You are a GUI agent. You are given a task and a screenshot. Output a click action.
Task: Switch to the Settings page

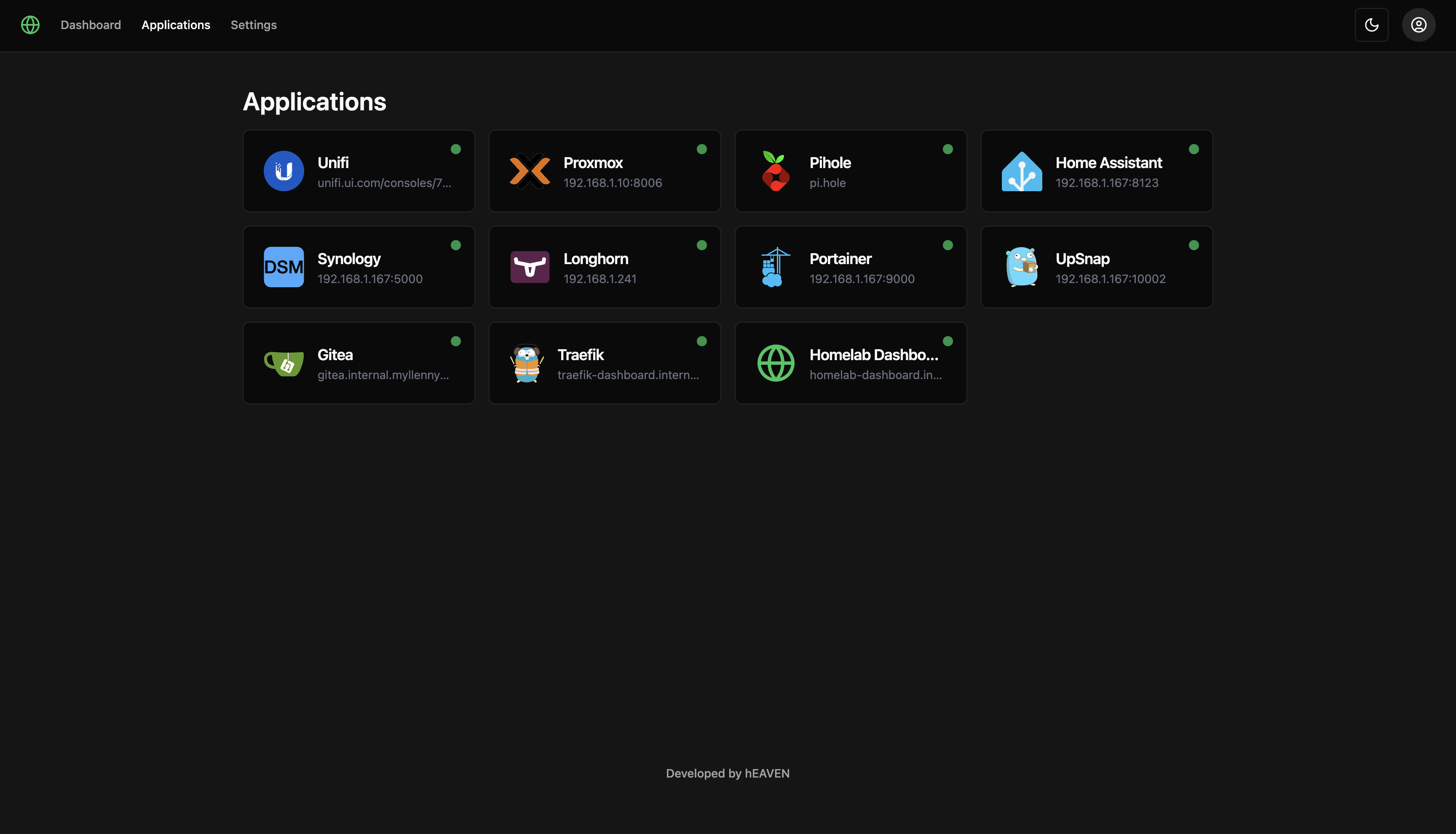(253, 24)
